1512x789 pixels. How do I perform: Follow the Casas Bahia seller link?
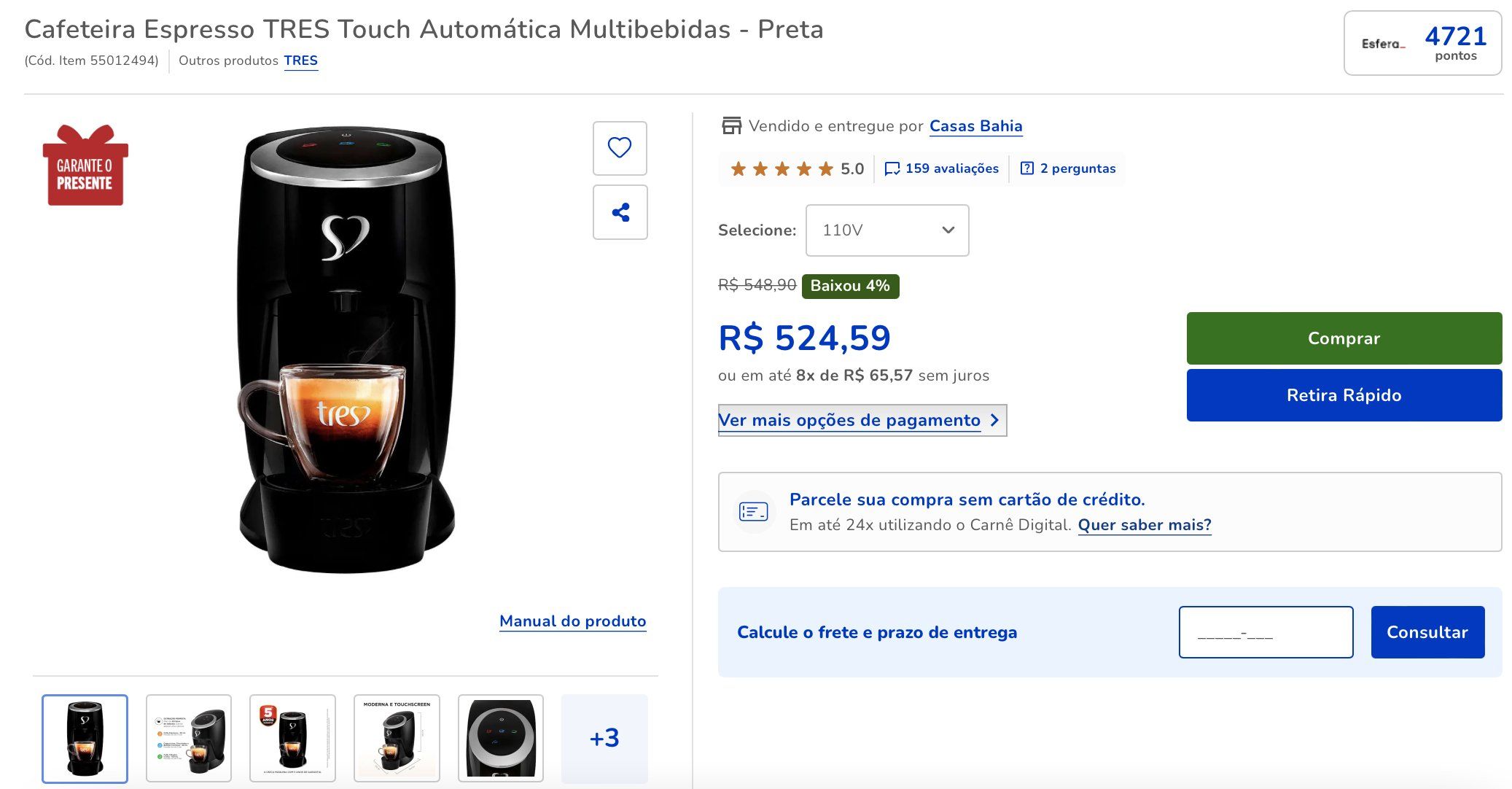click(975, 126)
